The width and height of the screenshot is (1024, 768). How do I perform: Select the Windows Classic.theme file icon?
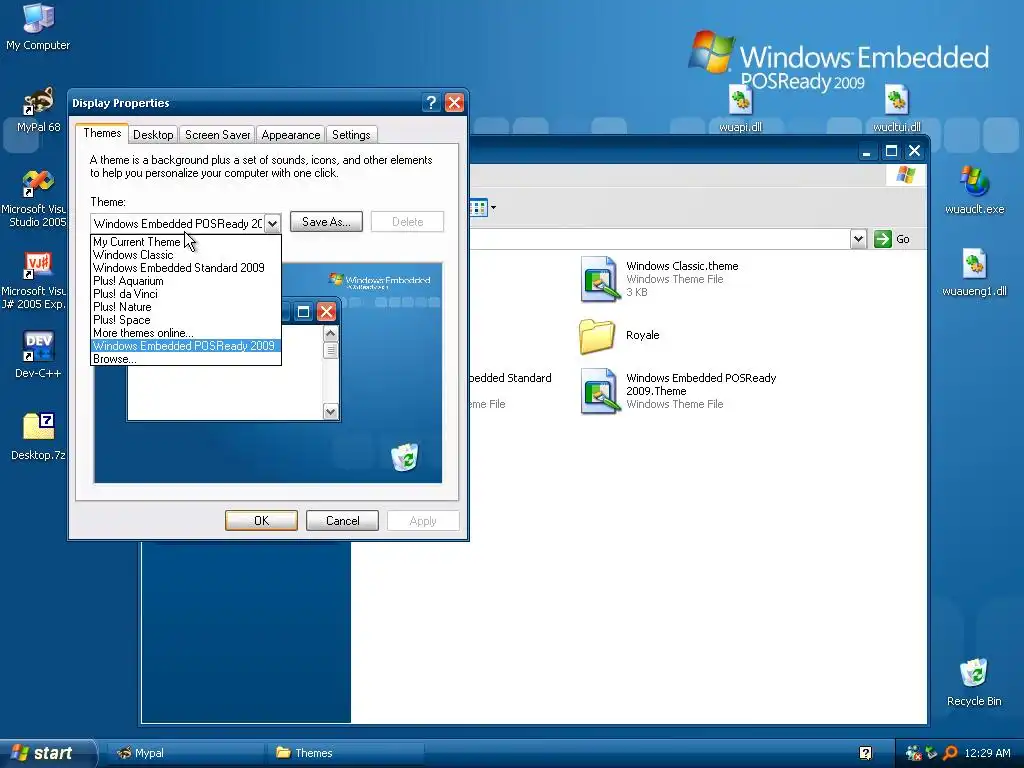coord(599,280)
